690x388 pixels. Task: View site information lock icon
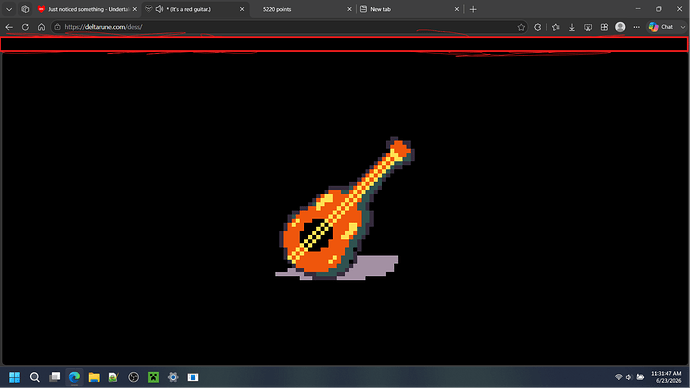[x=57, y=27]
